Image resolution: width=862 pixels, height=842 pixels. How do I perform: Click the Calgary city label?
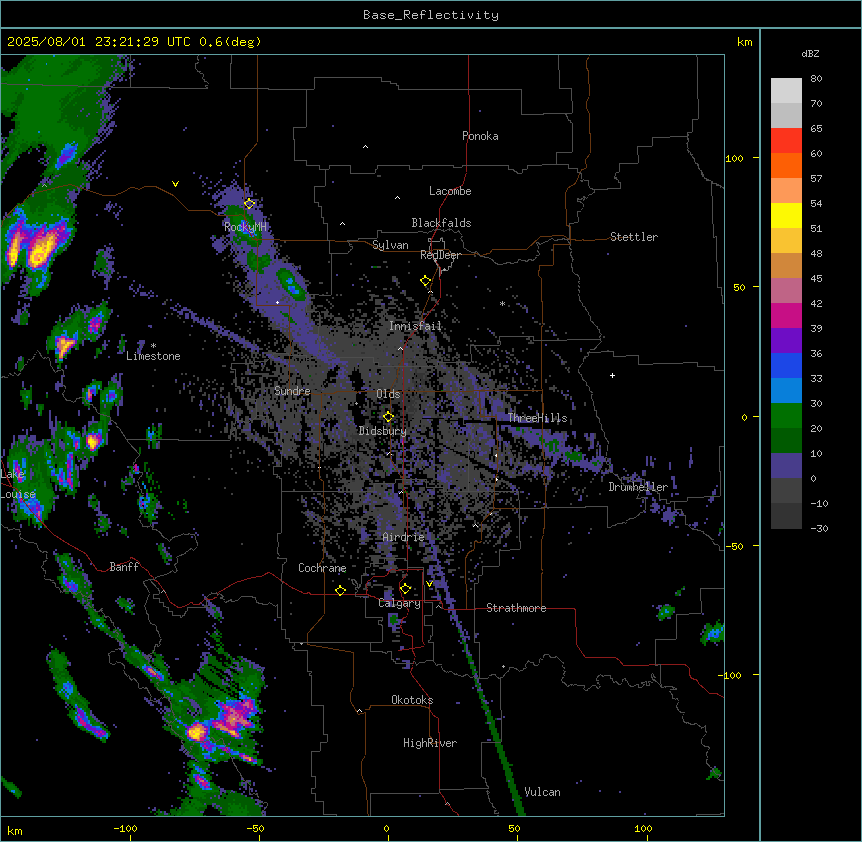click(399, 603)
